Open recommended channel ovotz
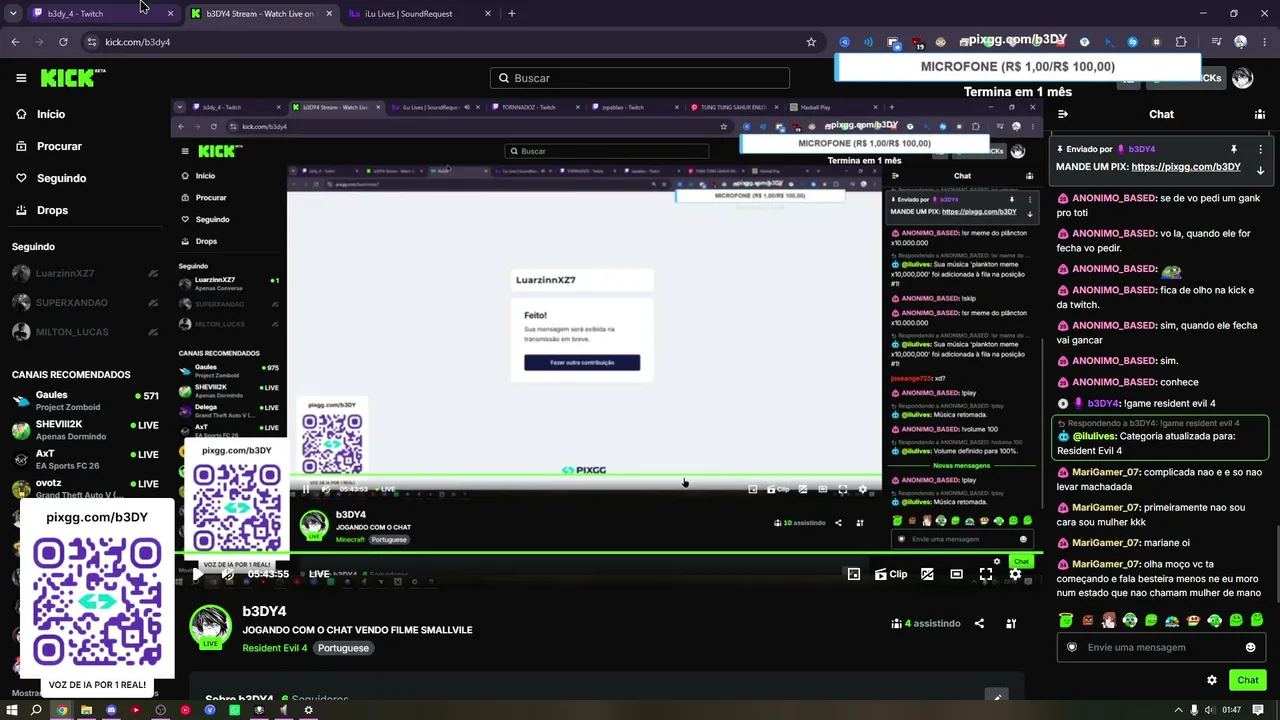 (85, 489)
